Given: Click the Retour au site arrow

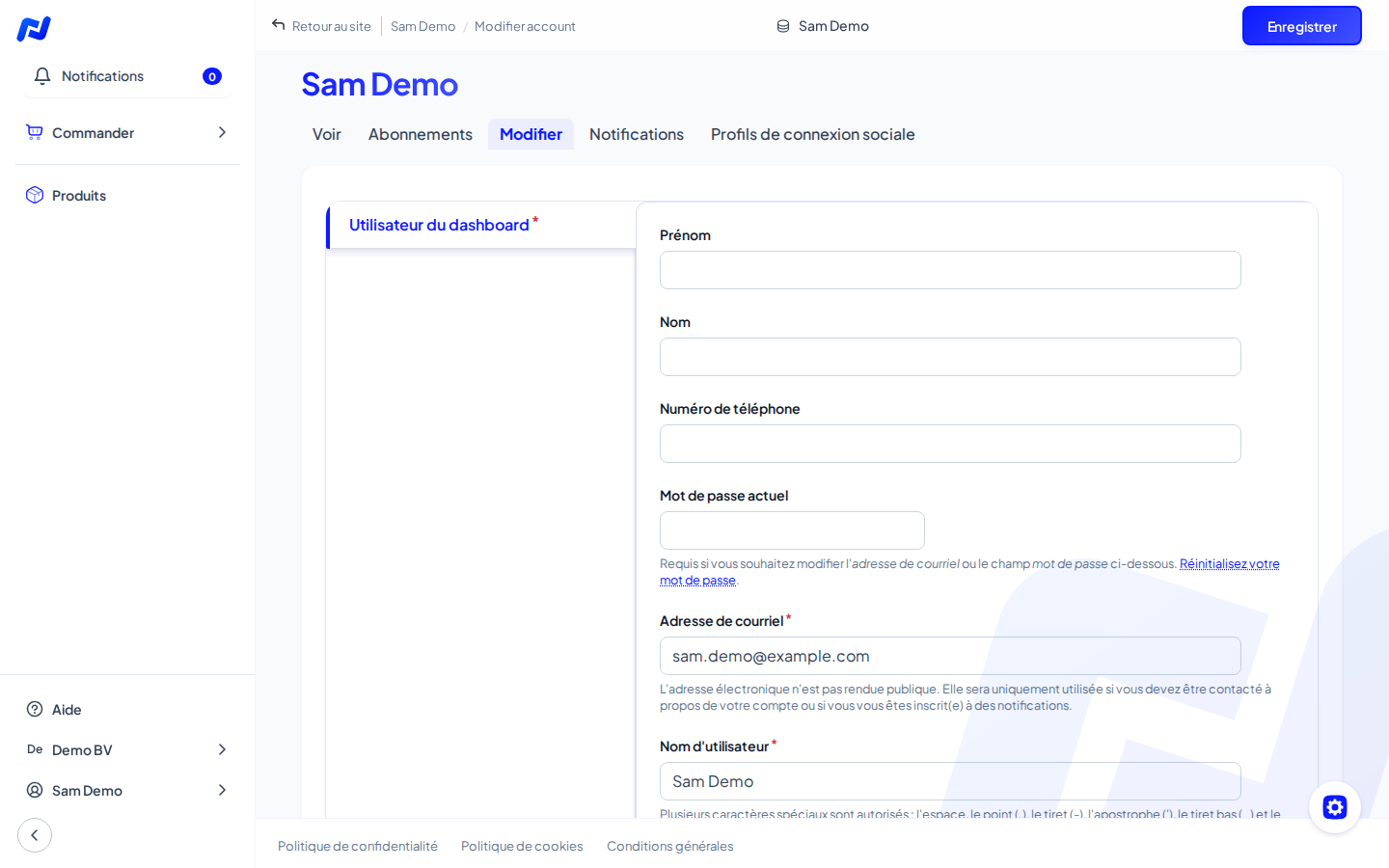Looking at the screenshot, I should 279,25.
